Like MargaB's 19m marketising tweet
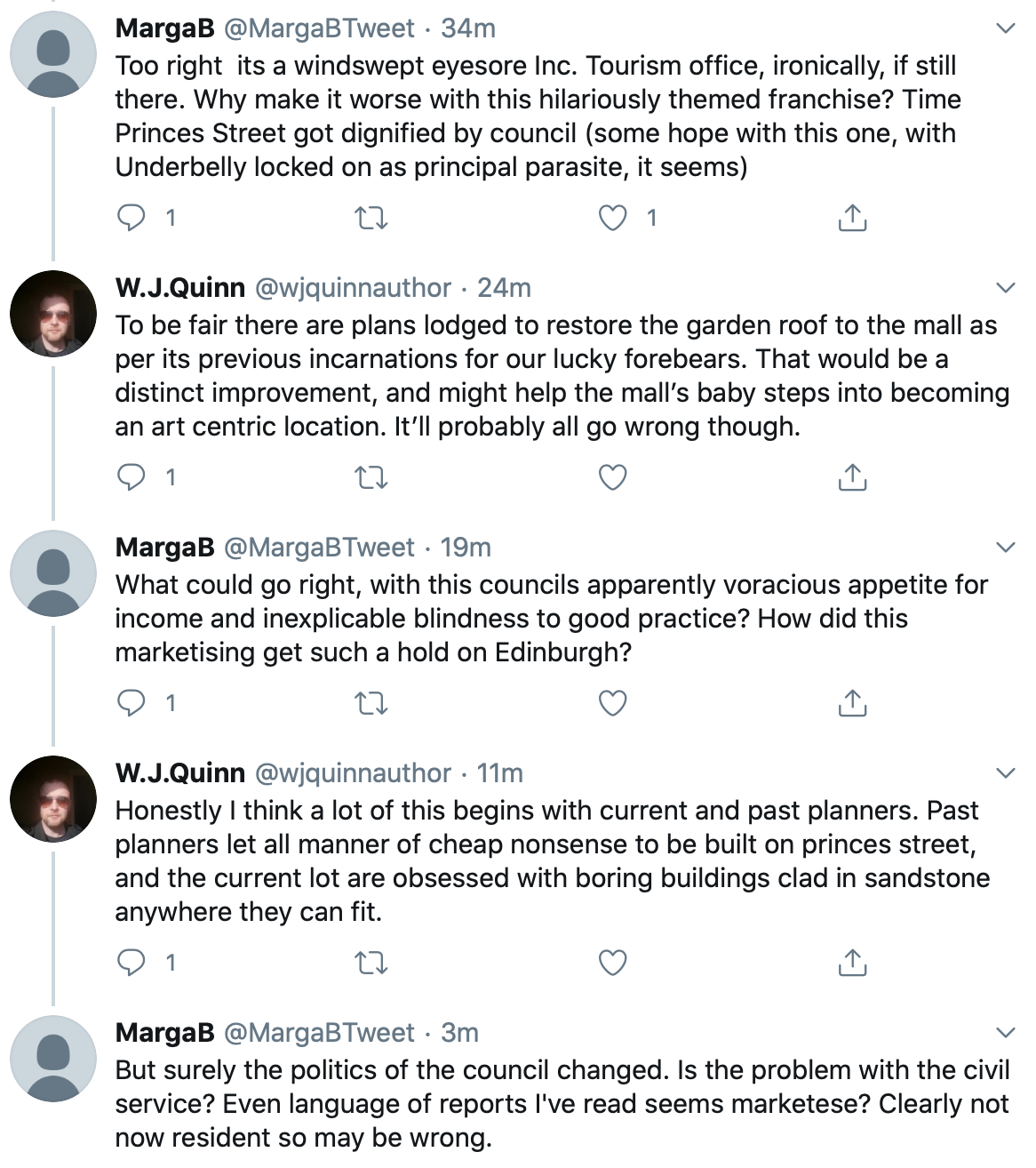The image size is (1036, 1168). point(613,703)
